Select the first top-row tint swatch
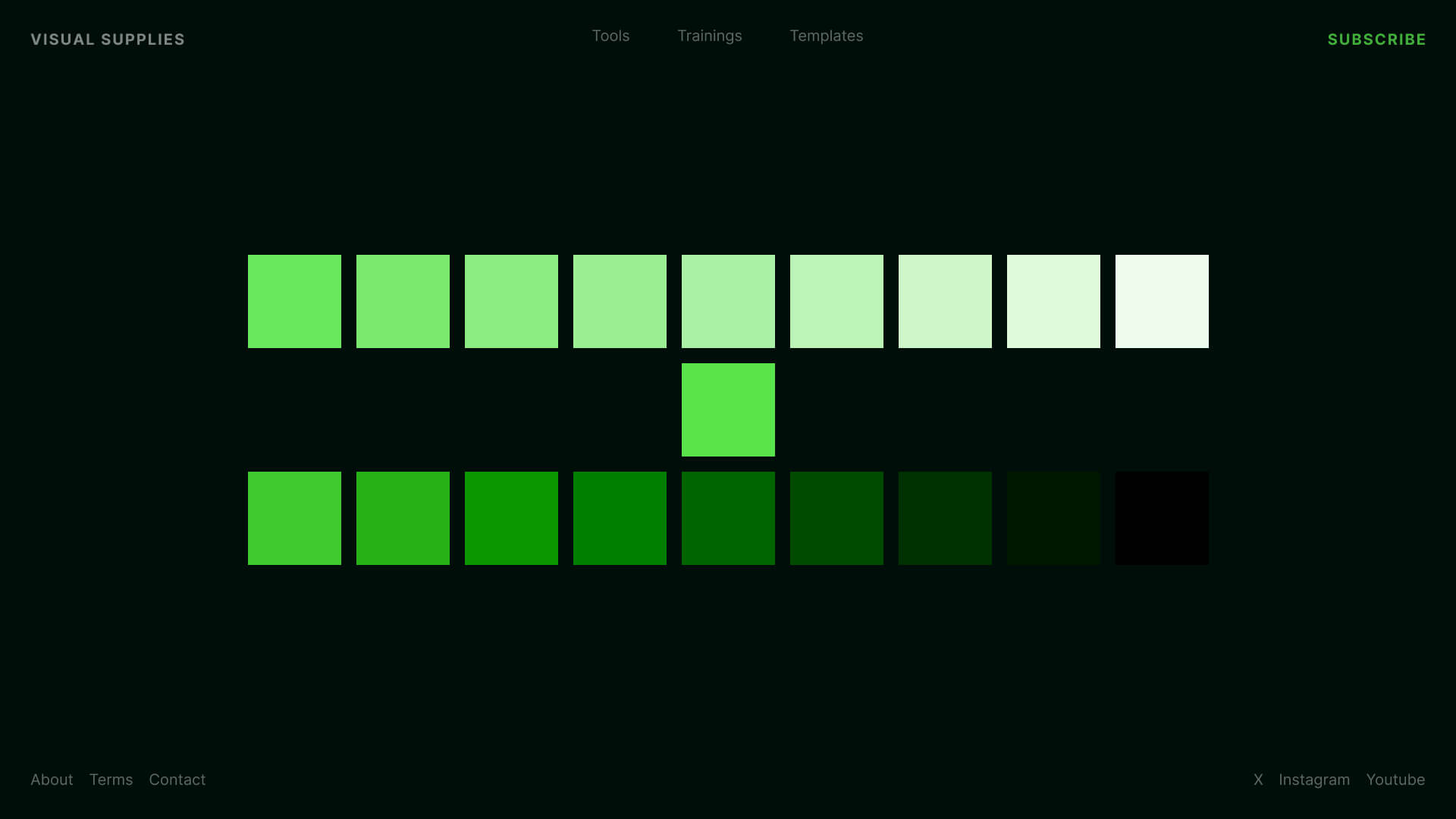 click(294, 301)
